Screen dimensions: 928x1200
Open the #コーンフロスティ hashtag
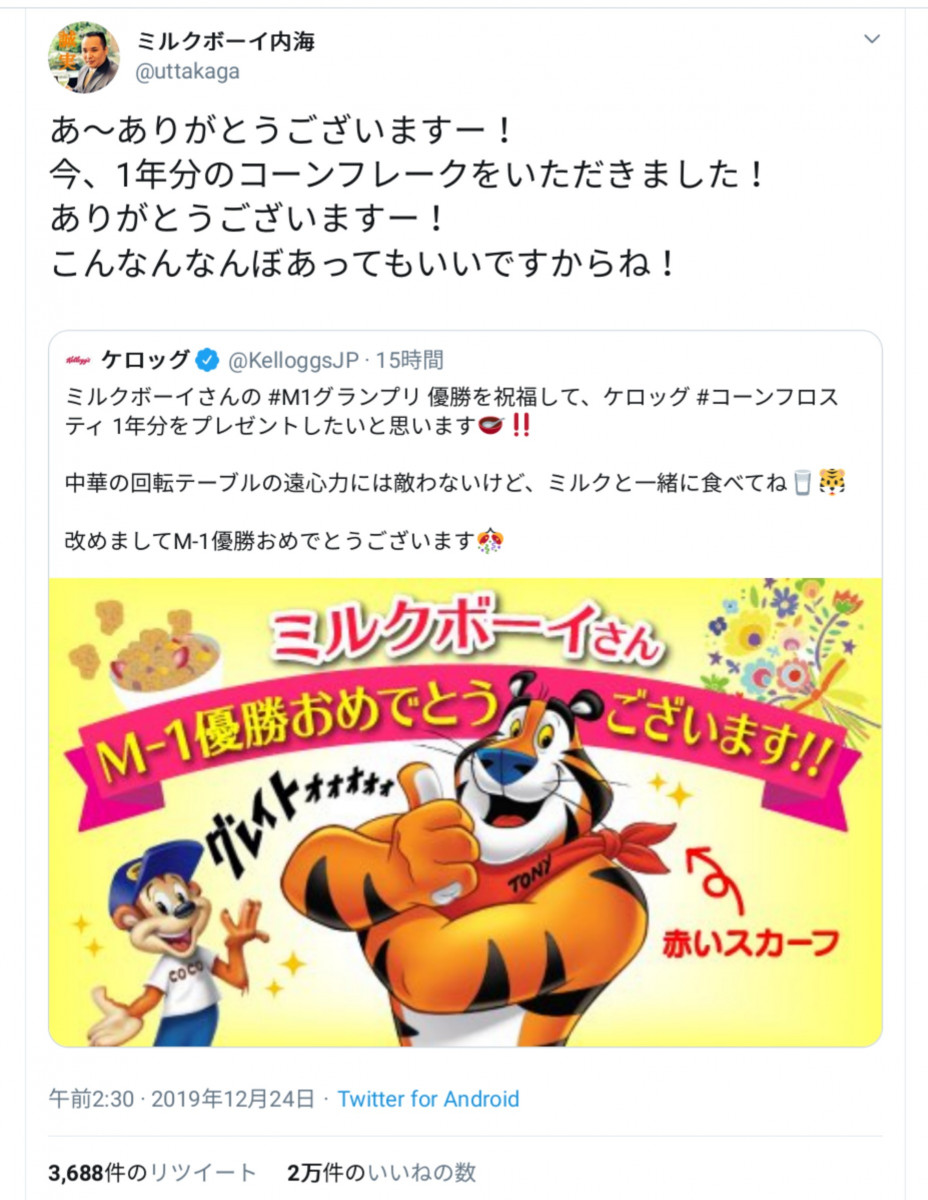tap(454, 411)
